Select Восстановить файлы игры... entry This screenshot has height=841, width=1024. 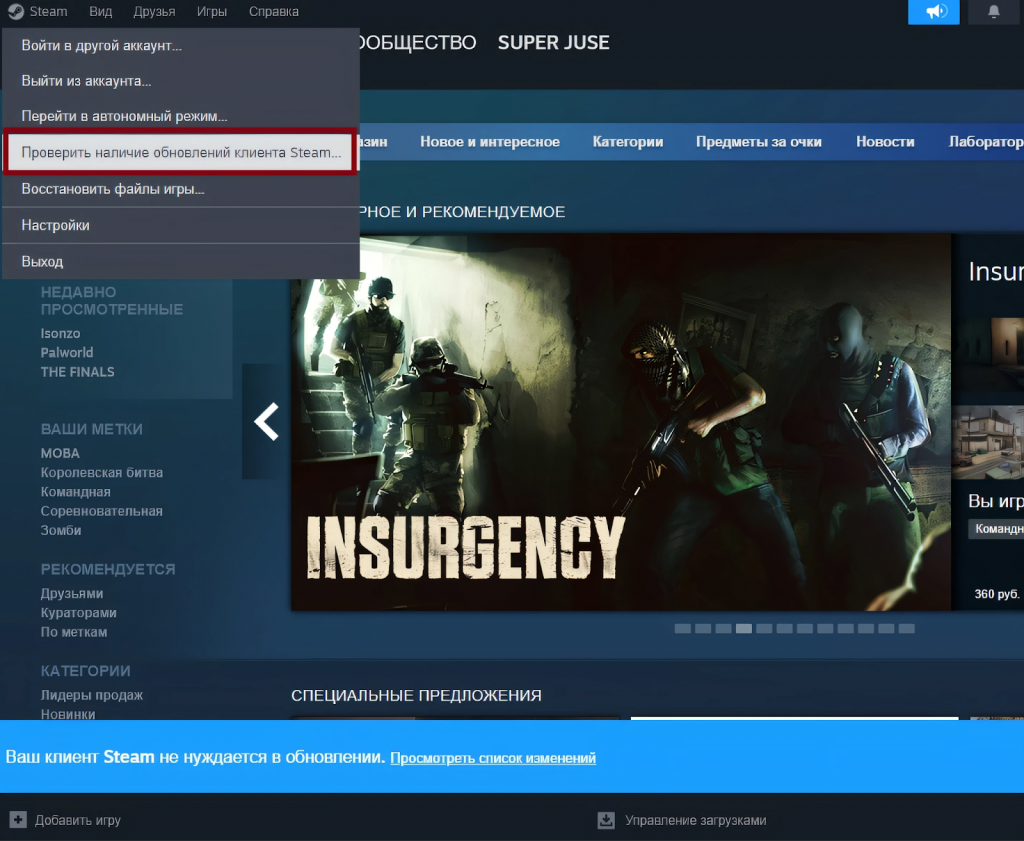181,189
